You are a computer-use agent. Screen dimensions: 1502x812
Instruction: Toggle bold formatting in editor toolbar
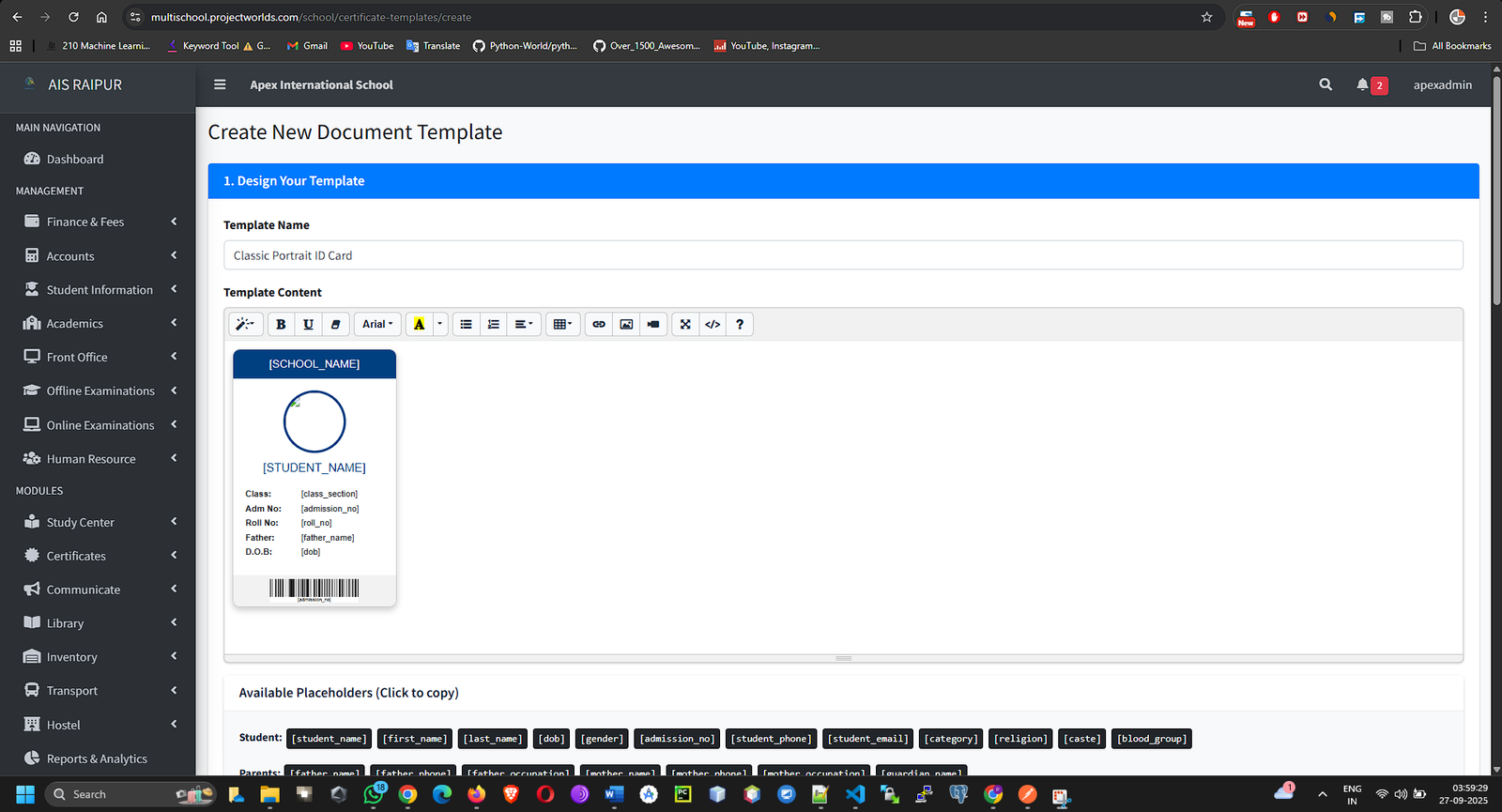tap(281, 325)
